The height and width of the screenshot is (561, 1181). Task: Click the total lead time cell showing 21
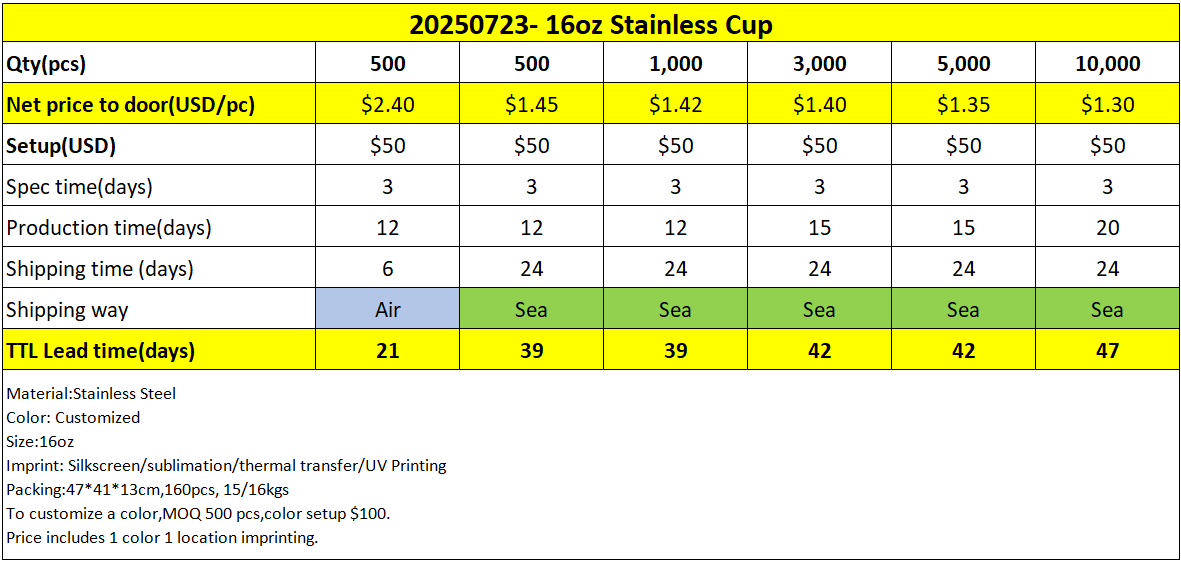pyautogui.click(x=388, y=351)
